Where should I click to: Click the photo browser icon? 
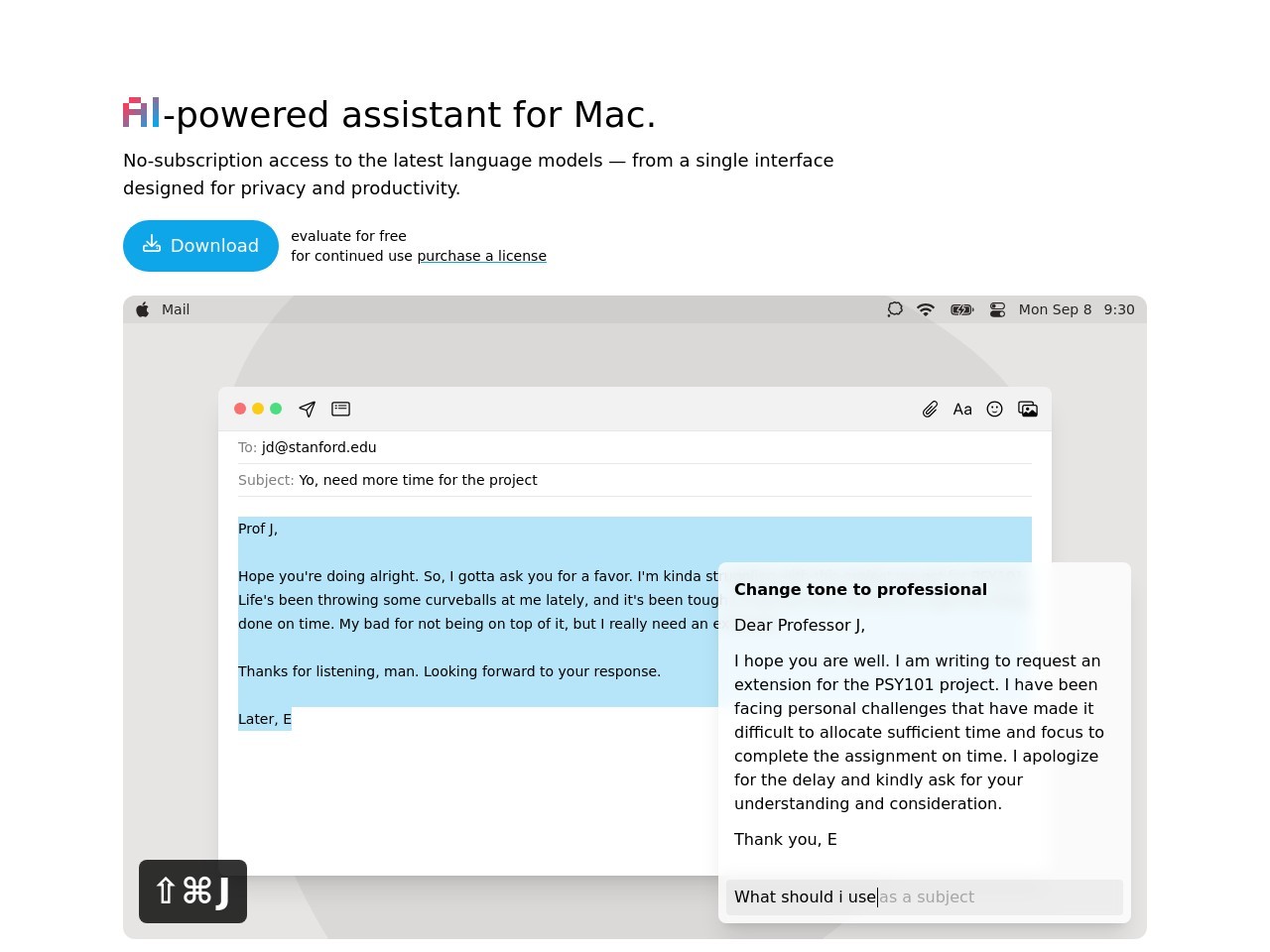pyautogui.click(x=1028, y=409)
